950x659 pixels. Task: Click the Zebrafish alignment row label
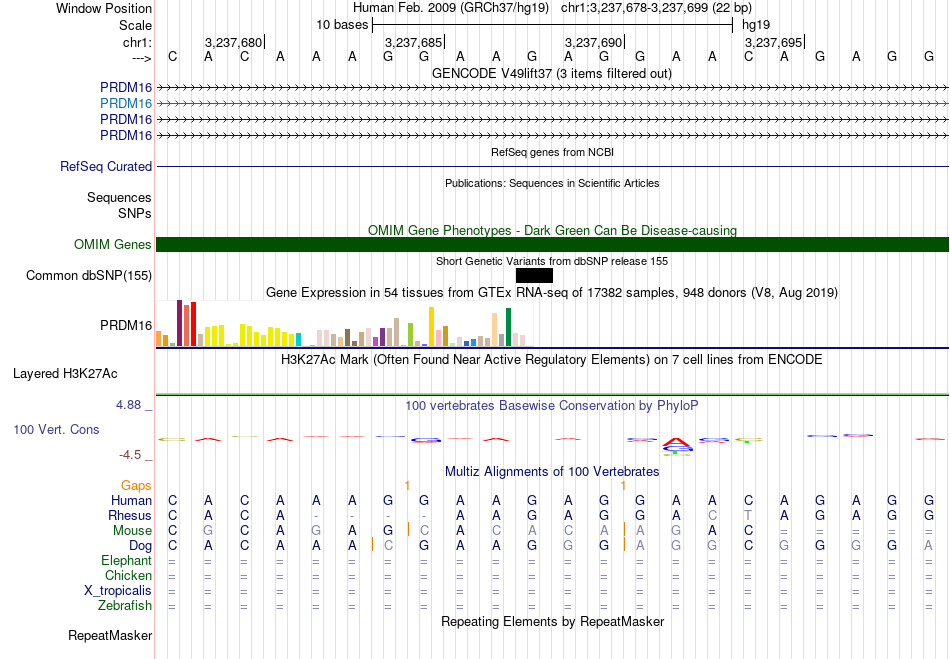pyautogui.click(x=125, y=606)
